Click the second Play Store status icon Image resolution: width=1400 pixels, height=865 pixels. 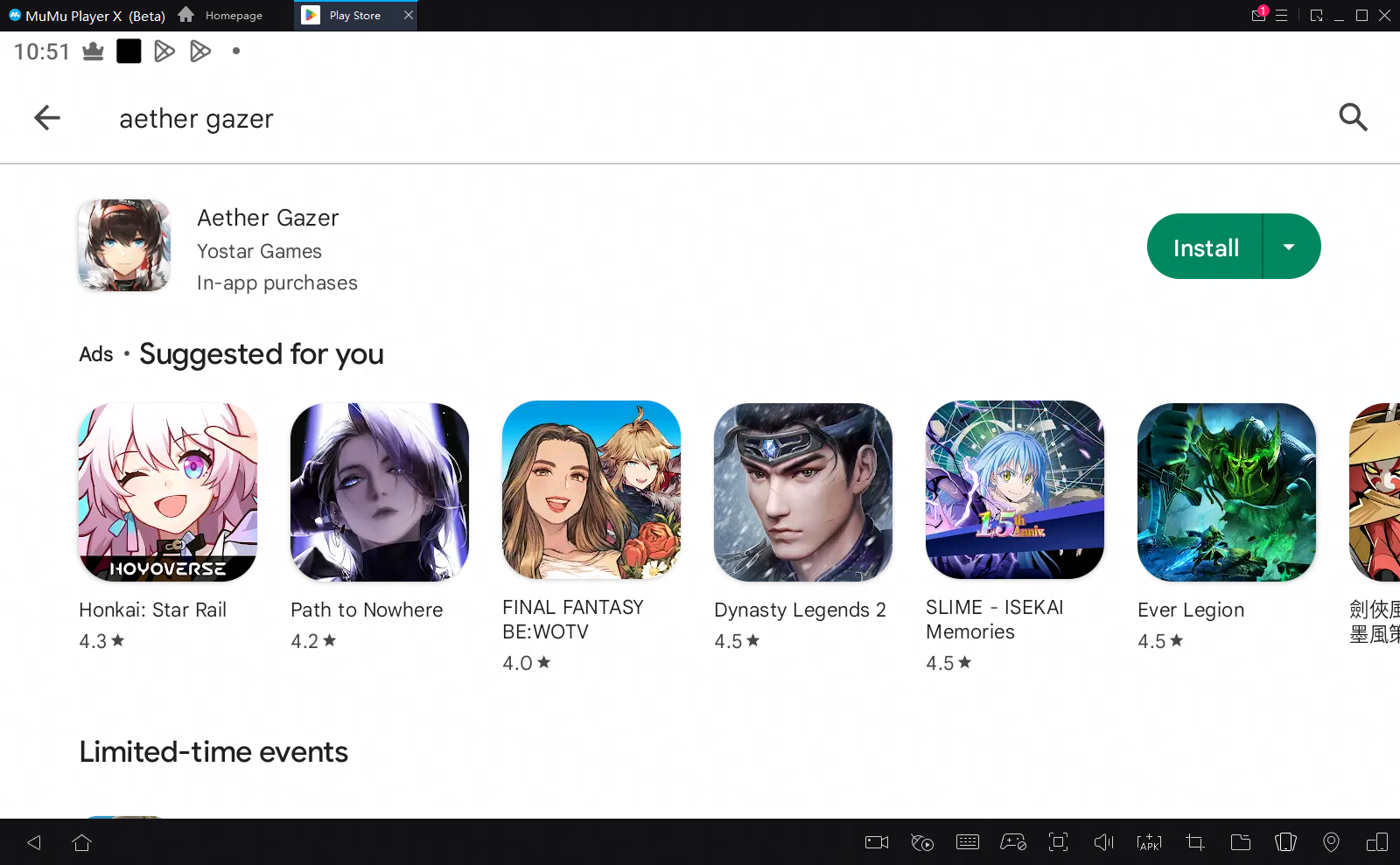200,52
